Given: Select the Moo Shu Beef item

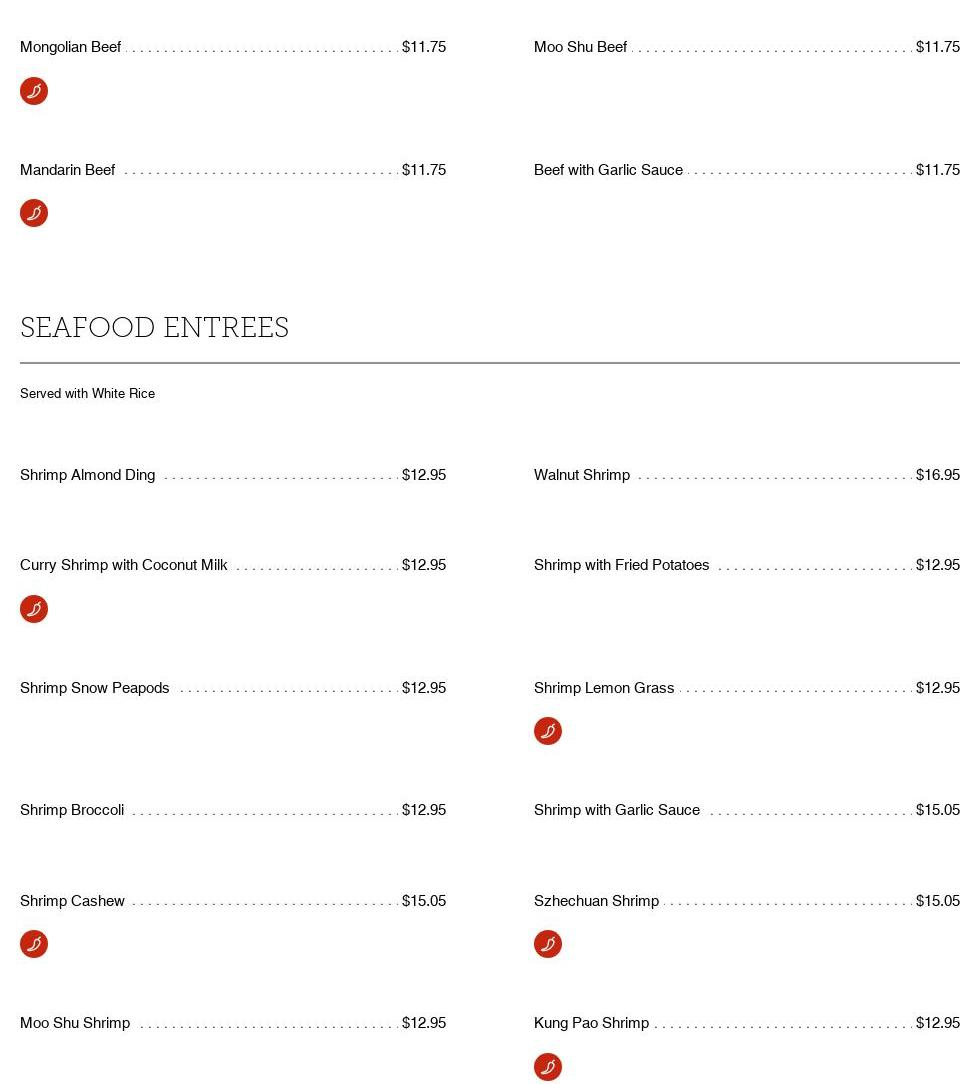Looking at the screenshot, I should (580, 47).
